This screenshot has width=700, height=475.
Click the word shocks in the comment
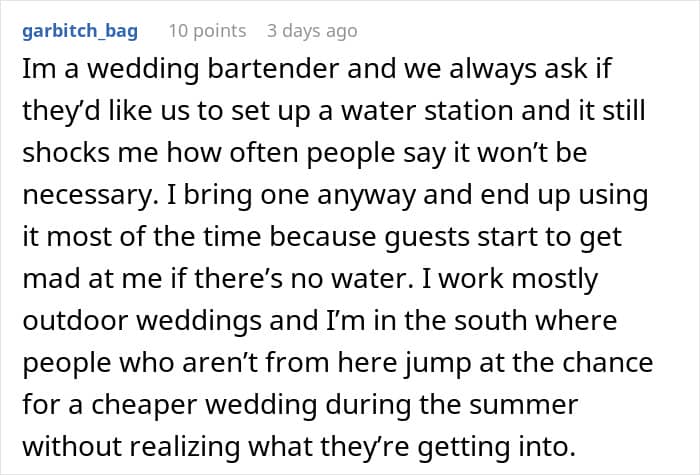[x=66, y=152]
